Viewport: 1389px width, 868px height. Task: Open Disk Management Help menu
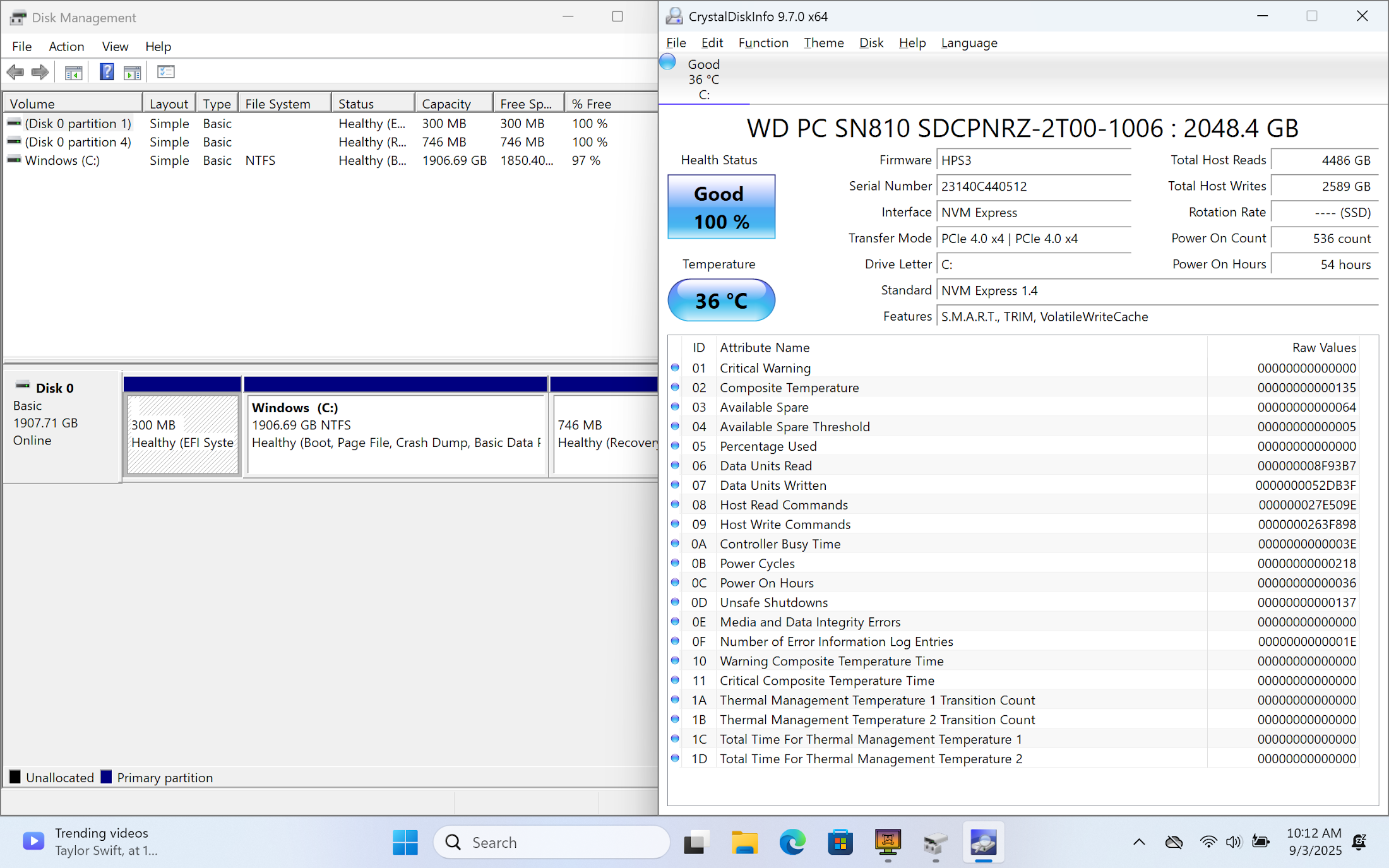tap(158, 46)
